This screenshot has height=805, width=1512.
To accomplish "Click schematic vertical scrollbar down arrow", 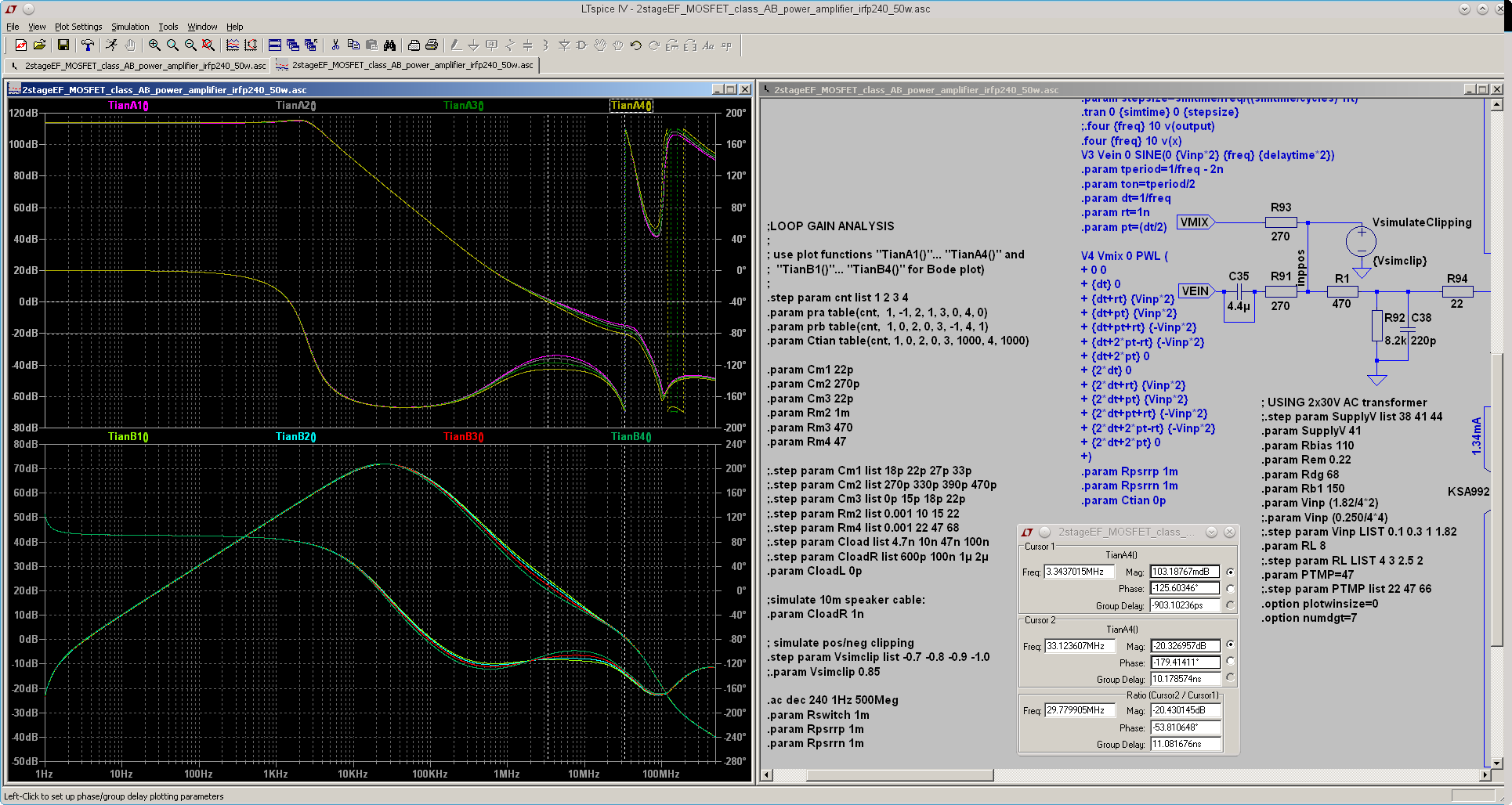I will pyautogui.click(x=1496, y=763).
